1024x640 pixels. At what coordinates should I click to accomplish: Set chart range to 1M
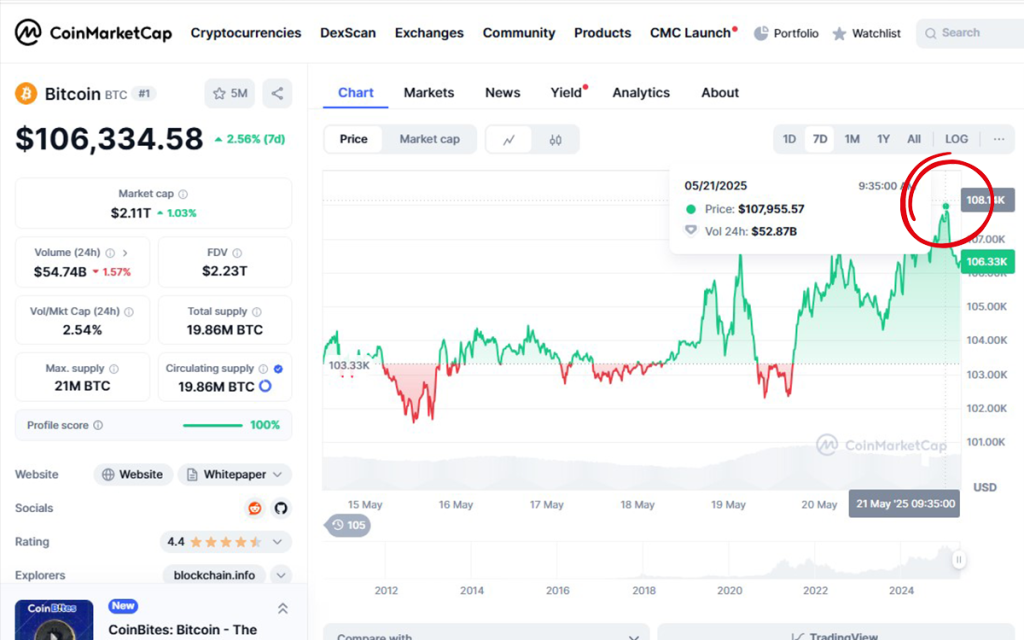[x=852, y=139]
